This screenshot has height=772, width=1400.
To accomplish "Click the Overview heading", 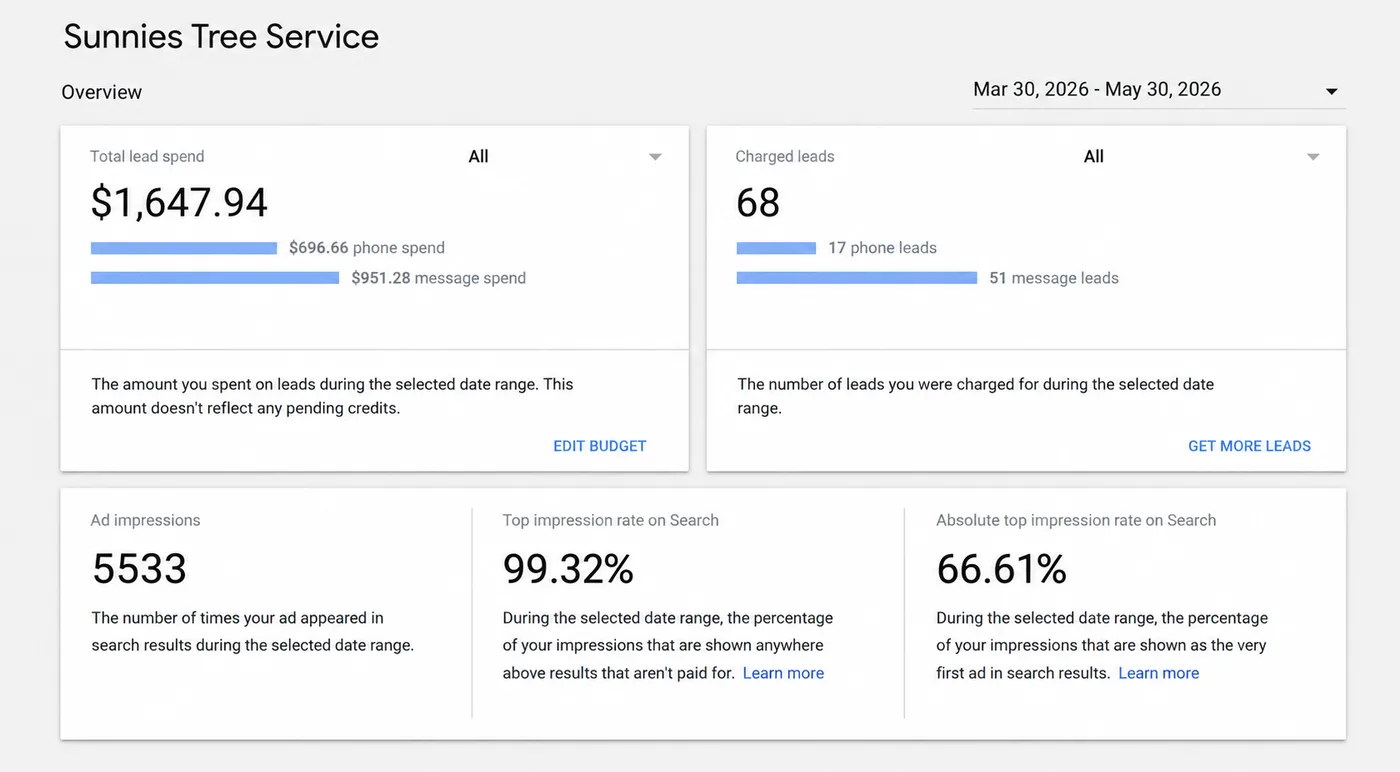I will (101, 92).
